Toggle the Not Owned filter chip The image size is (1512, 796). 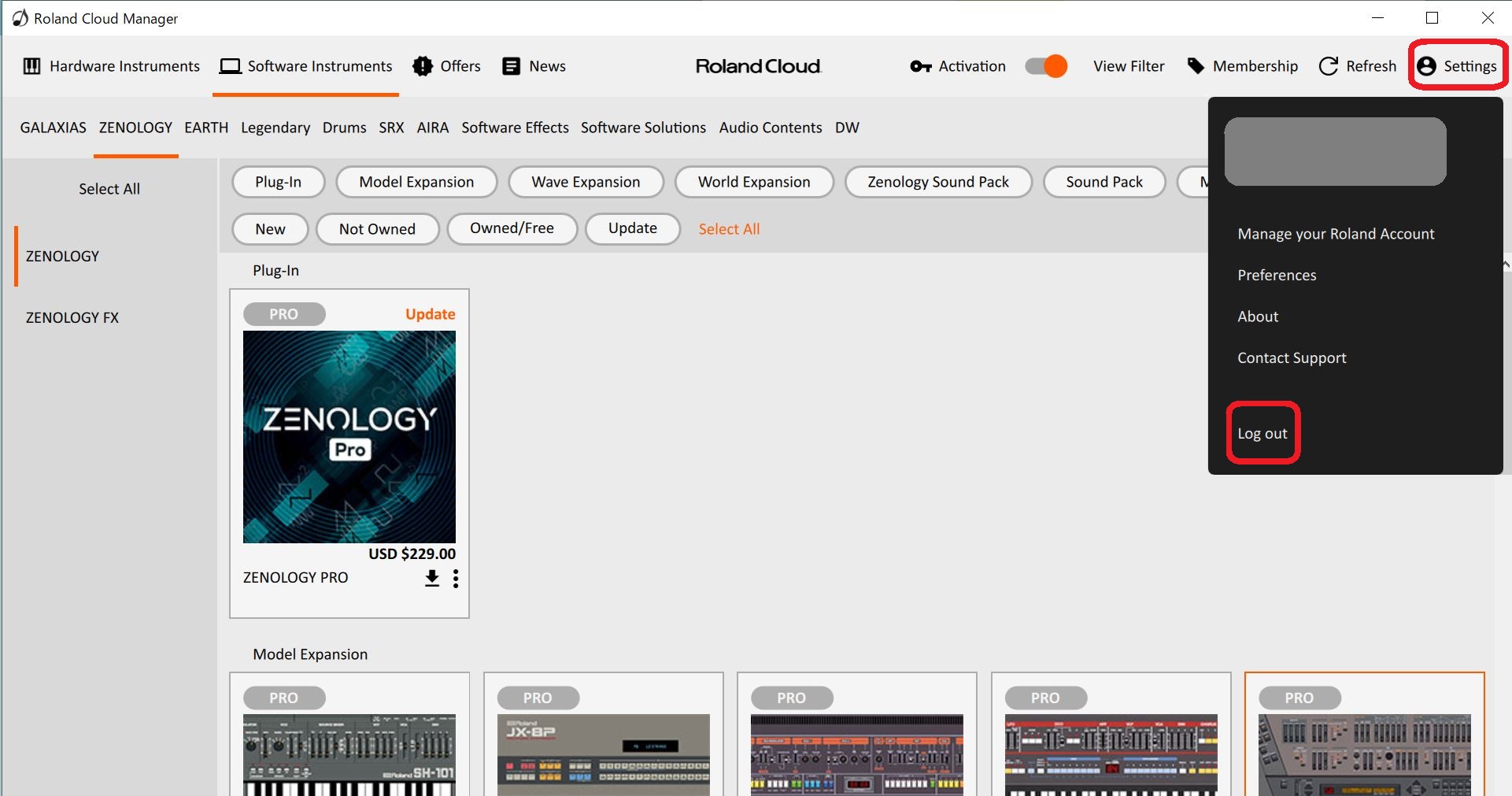click(x=377, y=229)
